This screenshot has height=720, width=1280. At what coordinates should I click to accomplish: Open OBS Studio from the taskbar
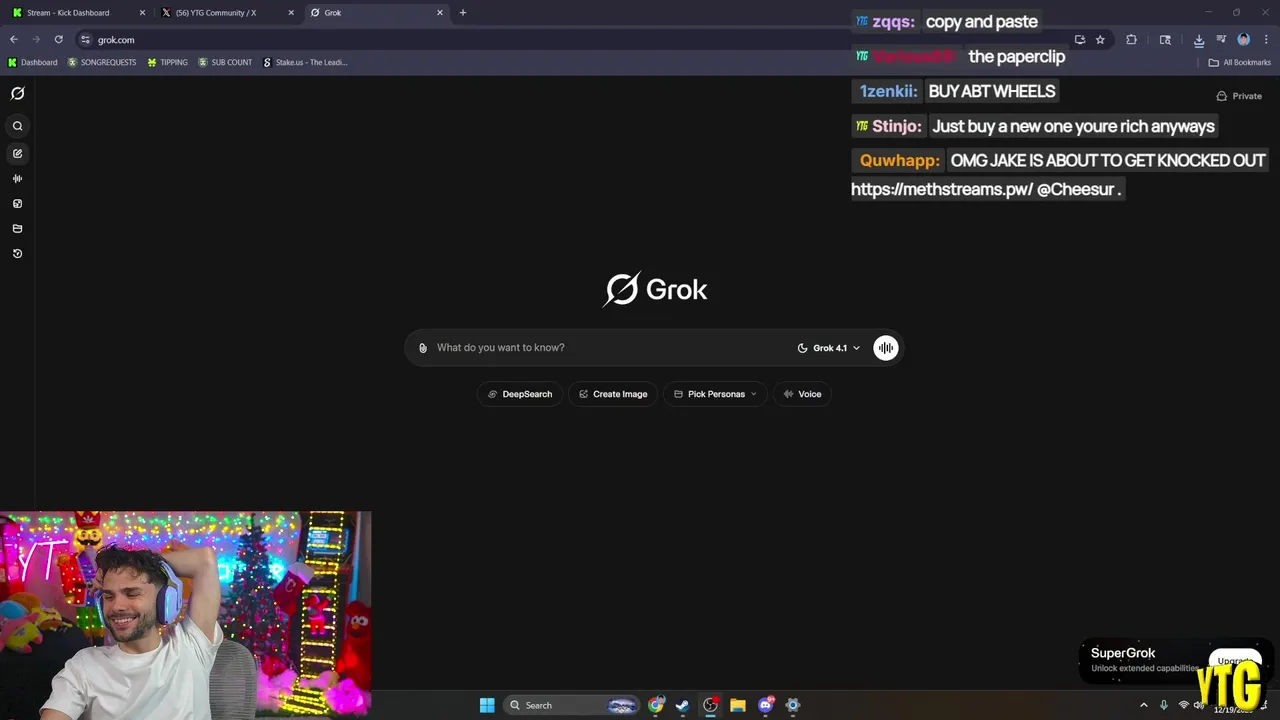coord(710,705)
